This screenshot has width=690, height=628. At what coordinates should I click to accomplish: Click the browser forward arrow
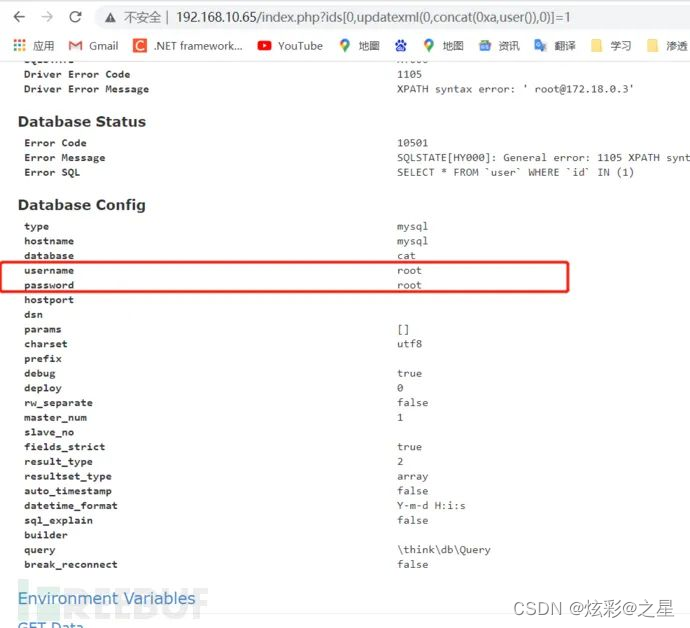(47, 17)
